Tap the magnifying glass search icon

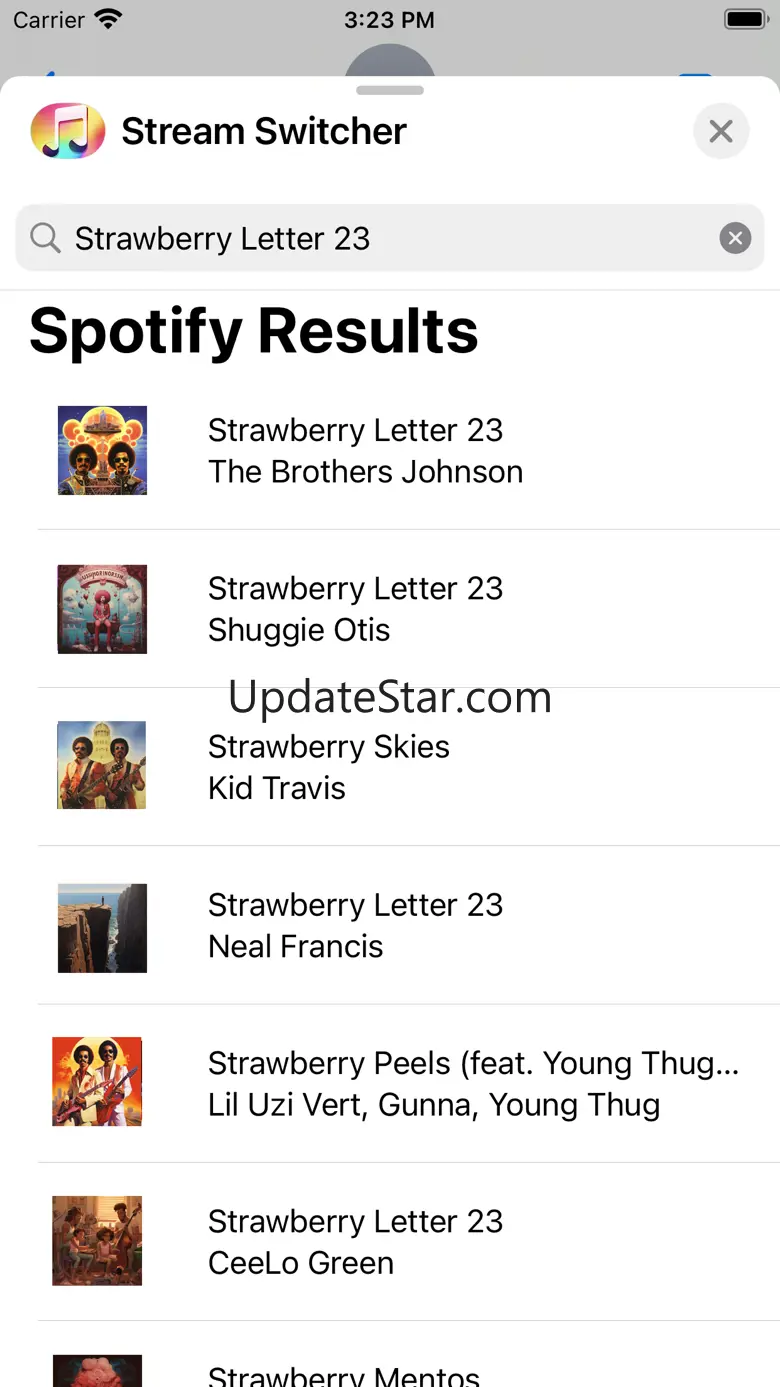point(45,238)
